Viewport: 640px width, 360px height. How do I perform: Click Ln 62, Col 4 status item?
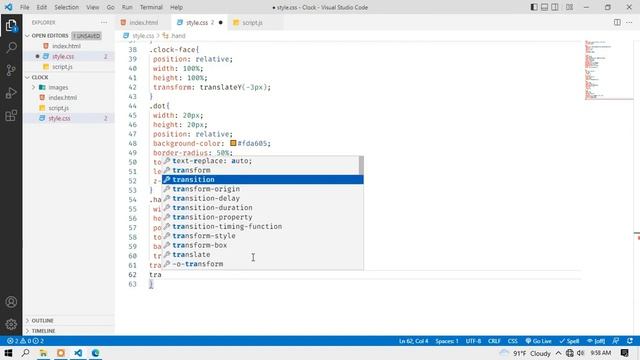click(x=413, y=341)
